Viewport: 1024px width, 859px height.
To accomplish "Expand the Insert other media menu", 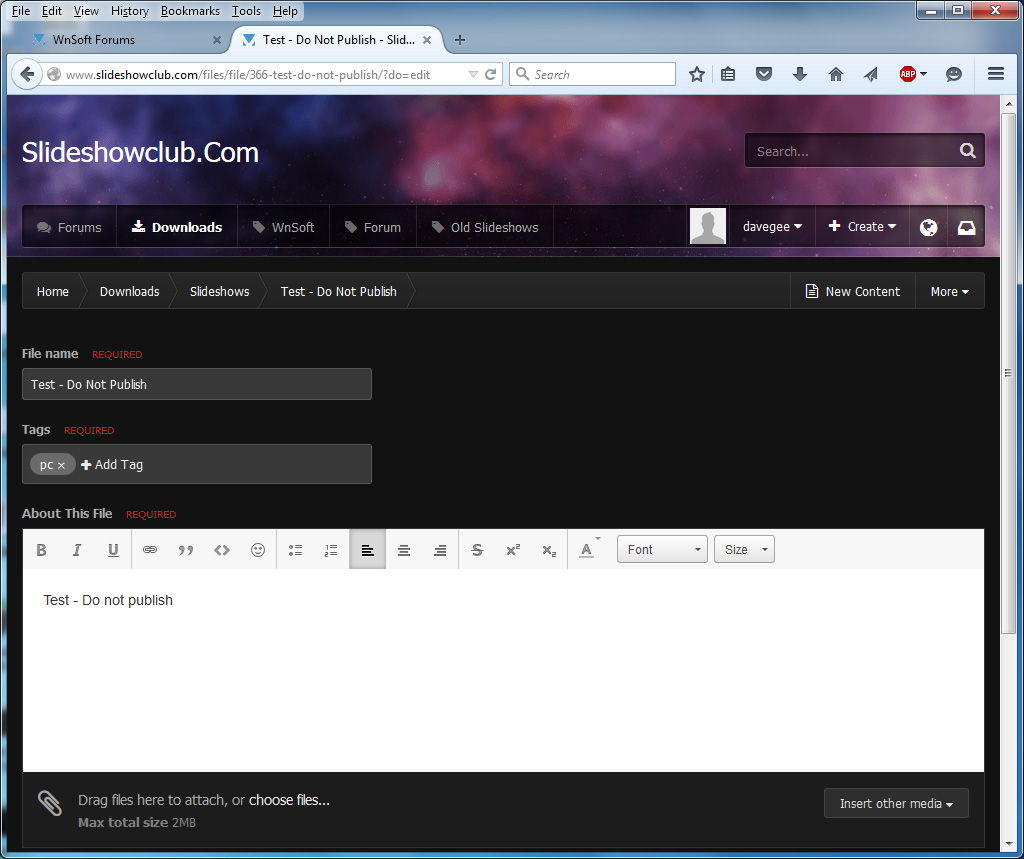I will tap(895, 804).
